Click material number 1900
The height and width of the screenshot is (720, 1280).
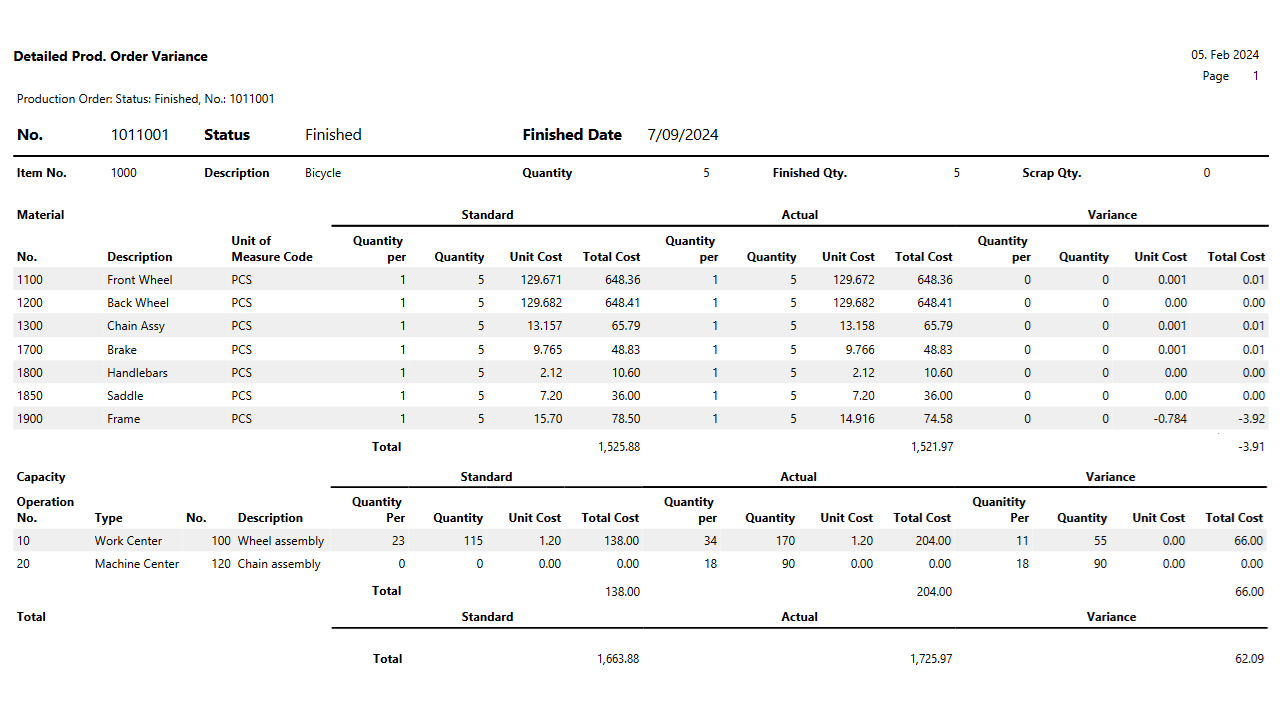coord(30,419)
